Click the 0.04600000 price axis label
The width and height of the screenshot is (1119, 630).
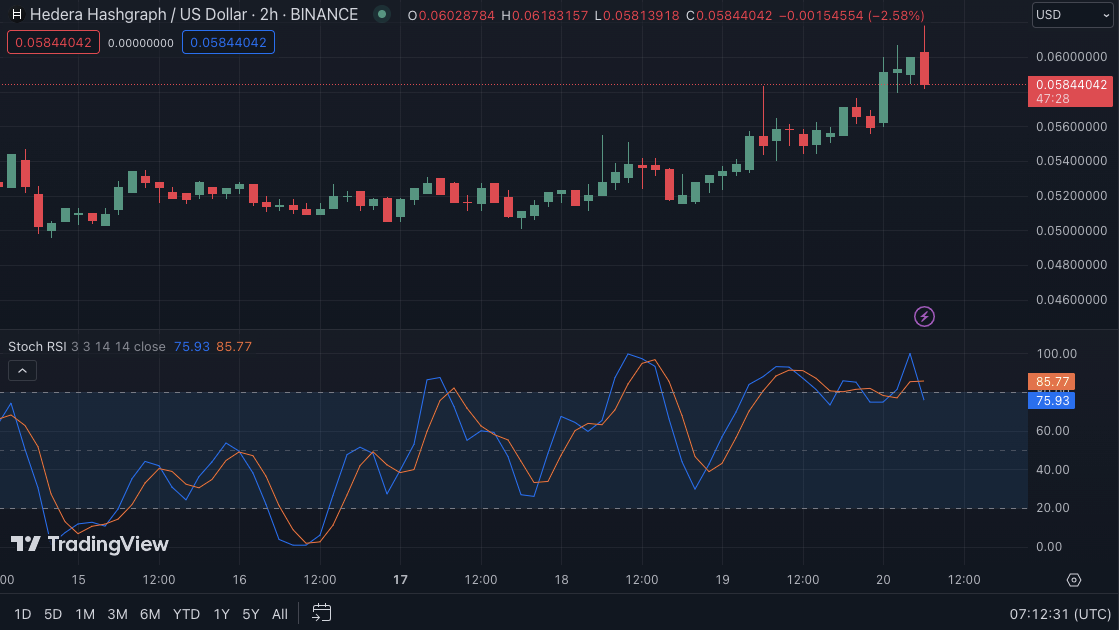(x=1071, y=300)
